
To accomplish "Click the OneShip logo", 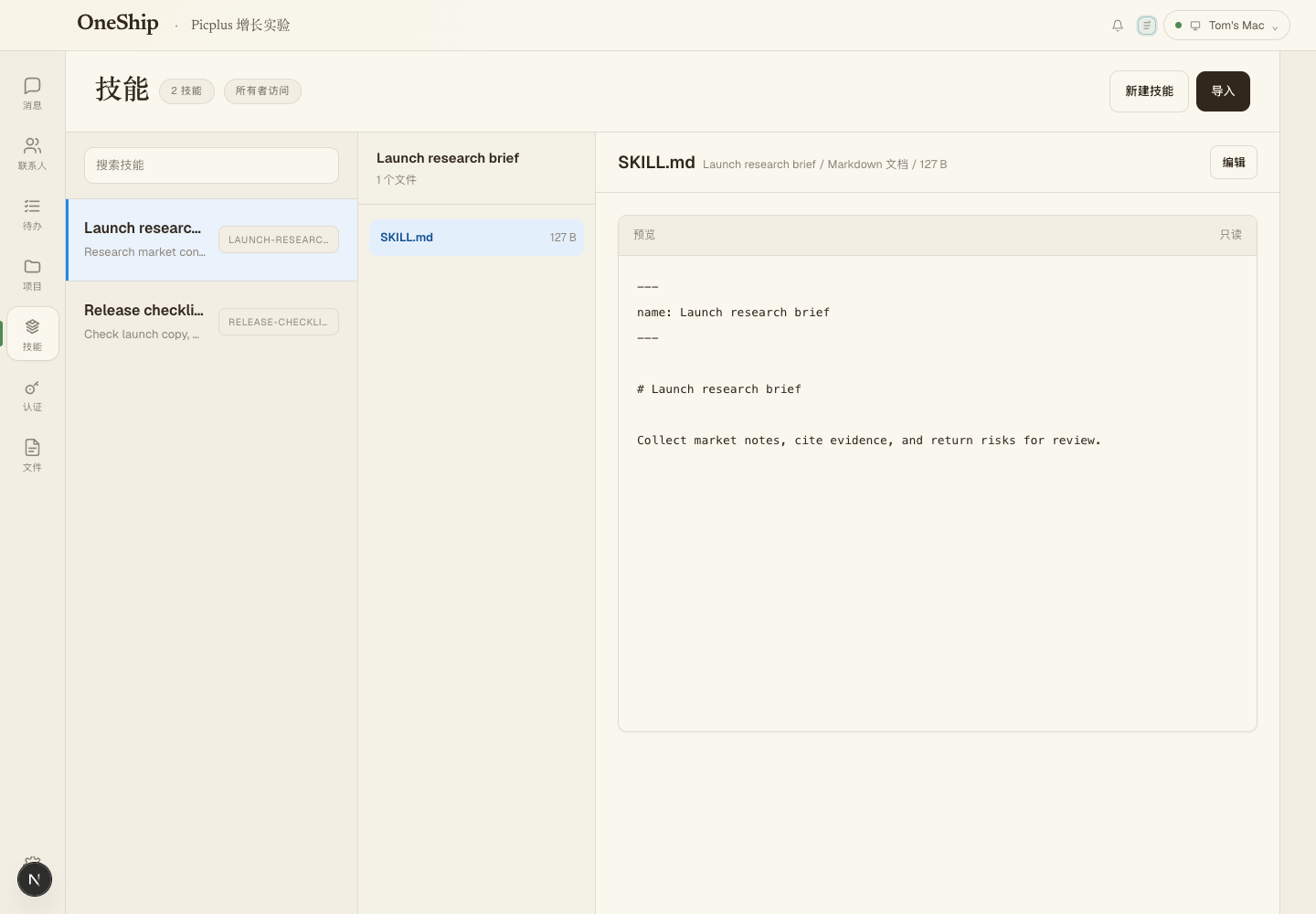I will point(118,24).
